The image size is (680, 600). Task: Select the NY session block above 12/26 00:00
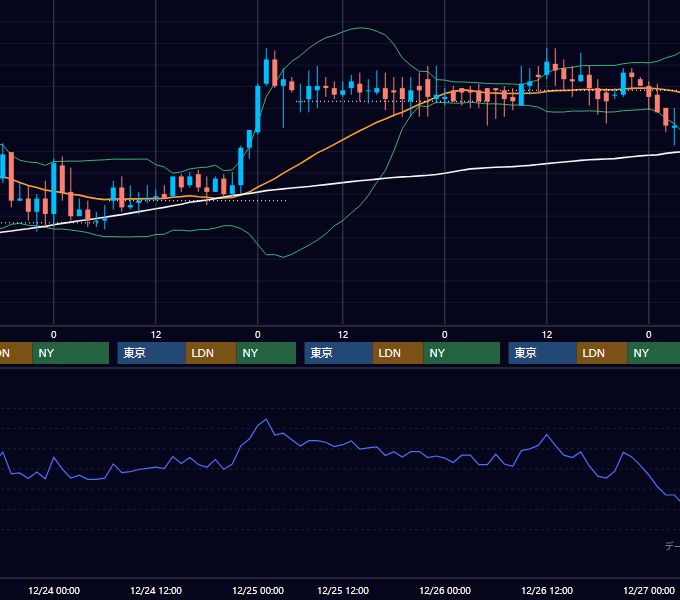[x=461, y=353]
